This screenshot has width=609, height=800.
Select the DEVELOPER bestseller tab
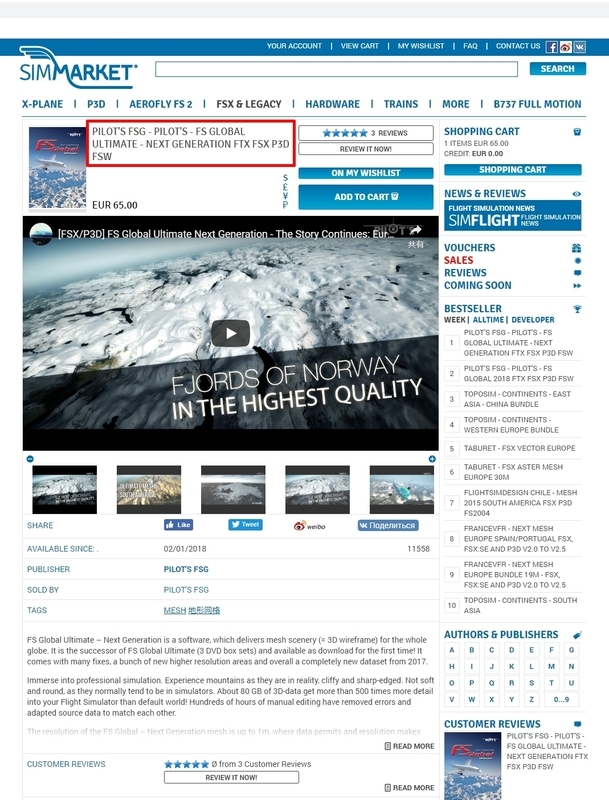[532, 320]
